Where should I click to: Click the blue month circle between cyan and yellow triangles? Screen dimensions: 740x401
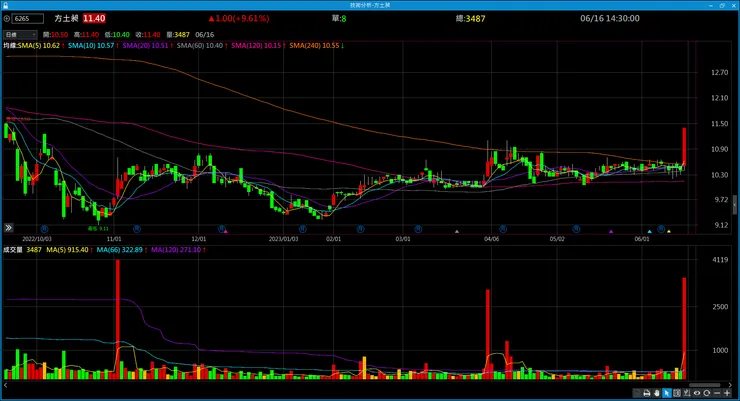[661, 229]
